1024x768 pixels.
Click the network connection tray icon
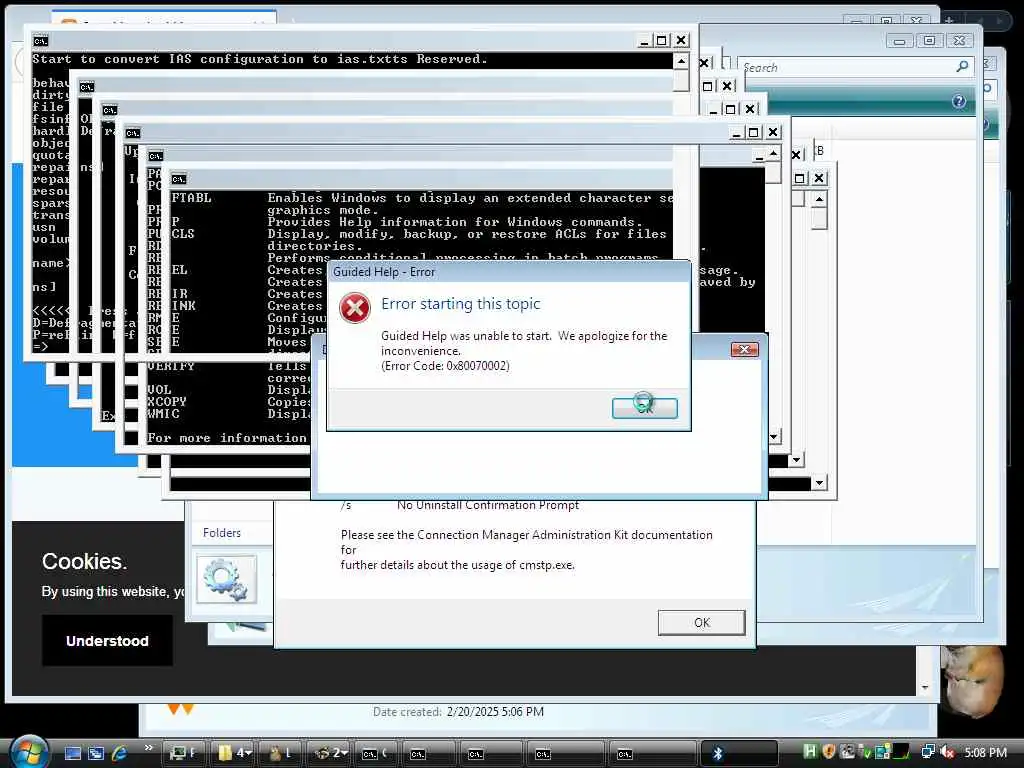(x=927, y=752)
